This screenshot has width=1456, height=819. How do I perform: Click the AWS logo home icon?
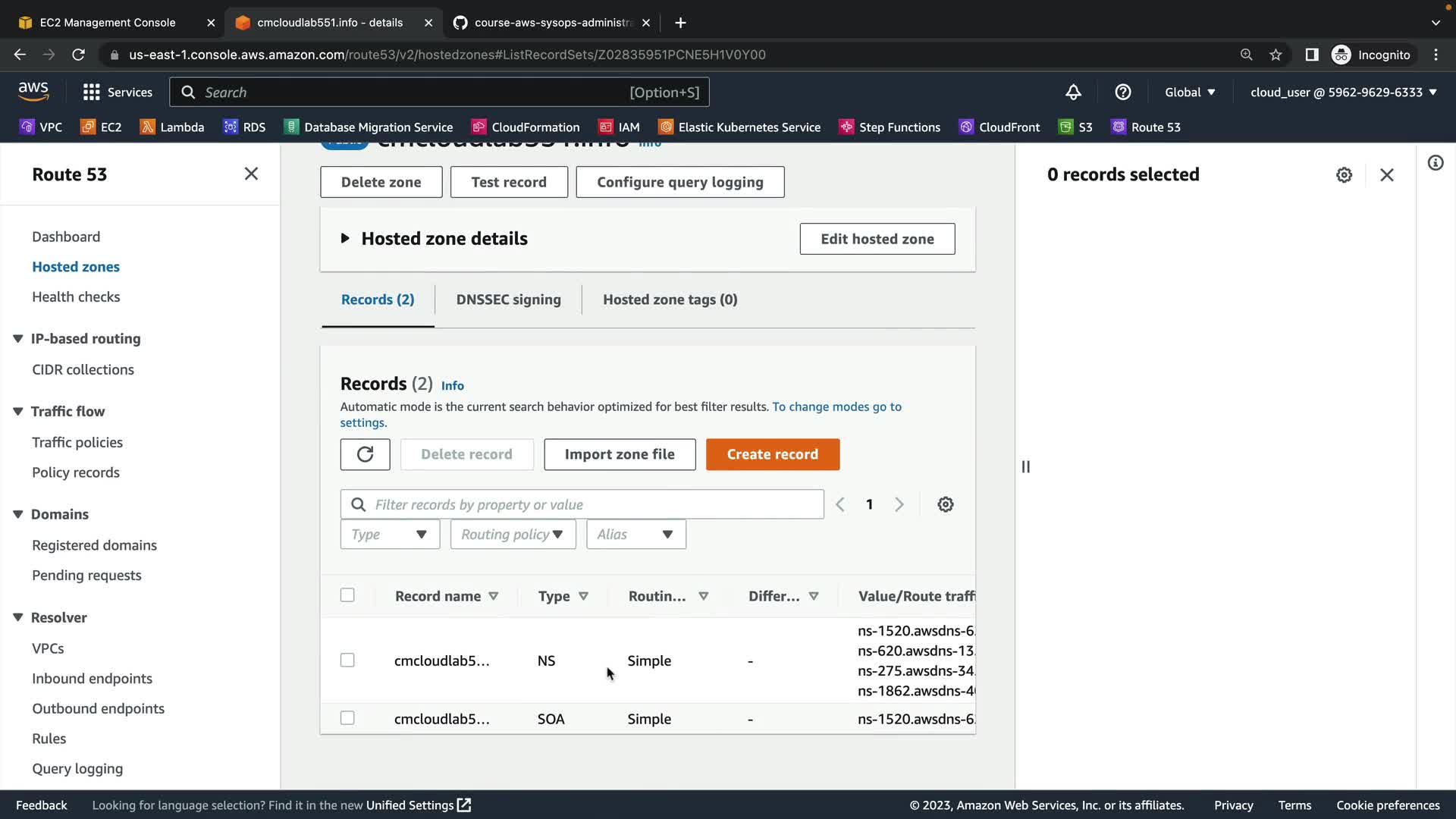coord(33,91)
